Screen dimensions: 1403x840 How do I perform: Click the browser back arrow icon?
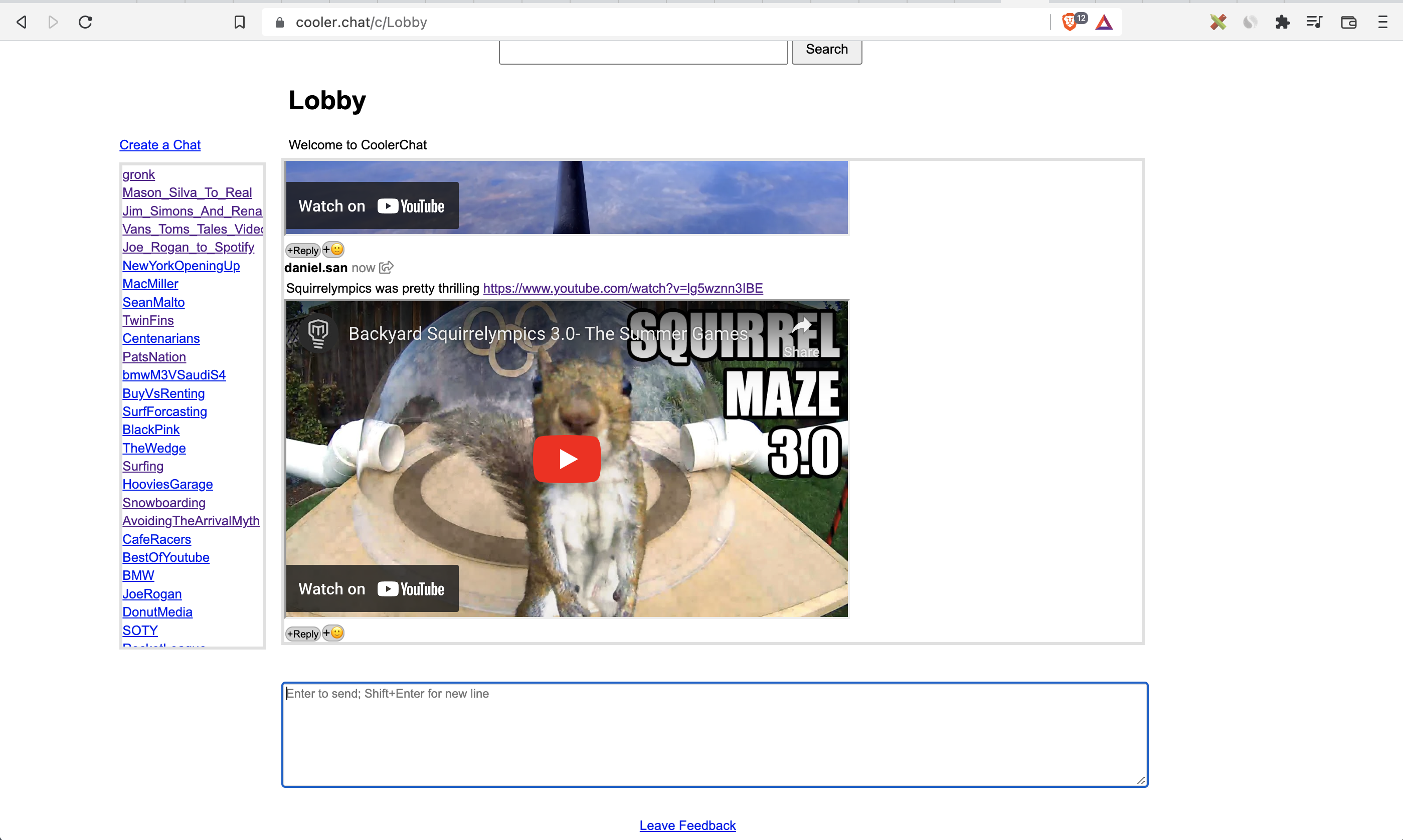pos(22,22)
